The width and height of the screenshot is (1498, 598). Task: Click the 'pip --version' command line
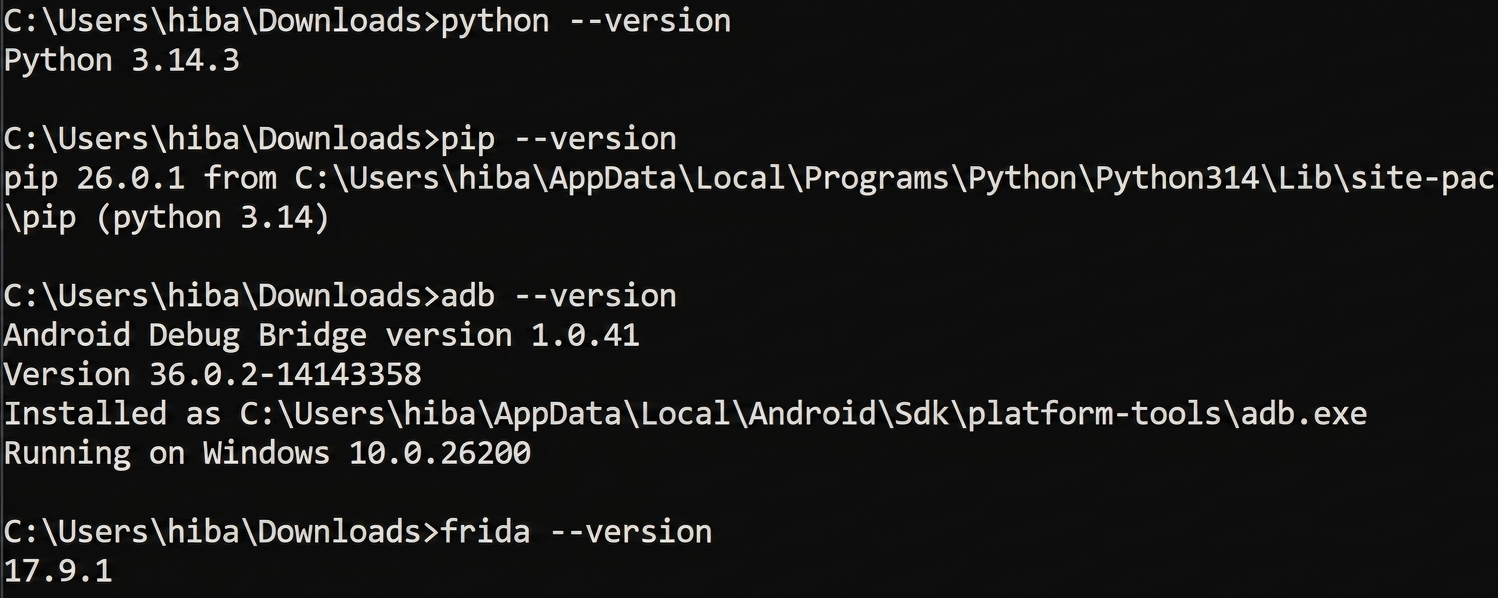340,139
